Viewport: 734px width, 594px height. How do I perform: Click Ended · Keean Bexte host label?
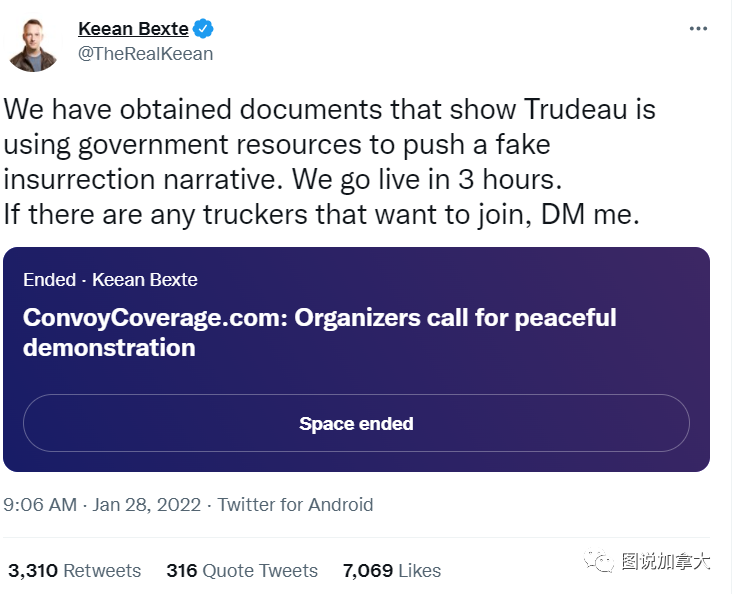click(x=110, y=280)
